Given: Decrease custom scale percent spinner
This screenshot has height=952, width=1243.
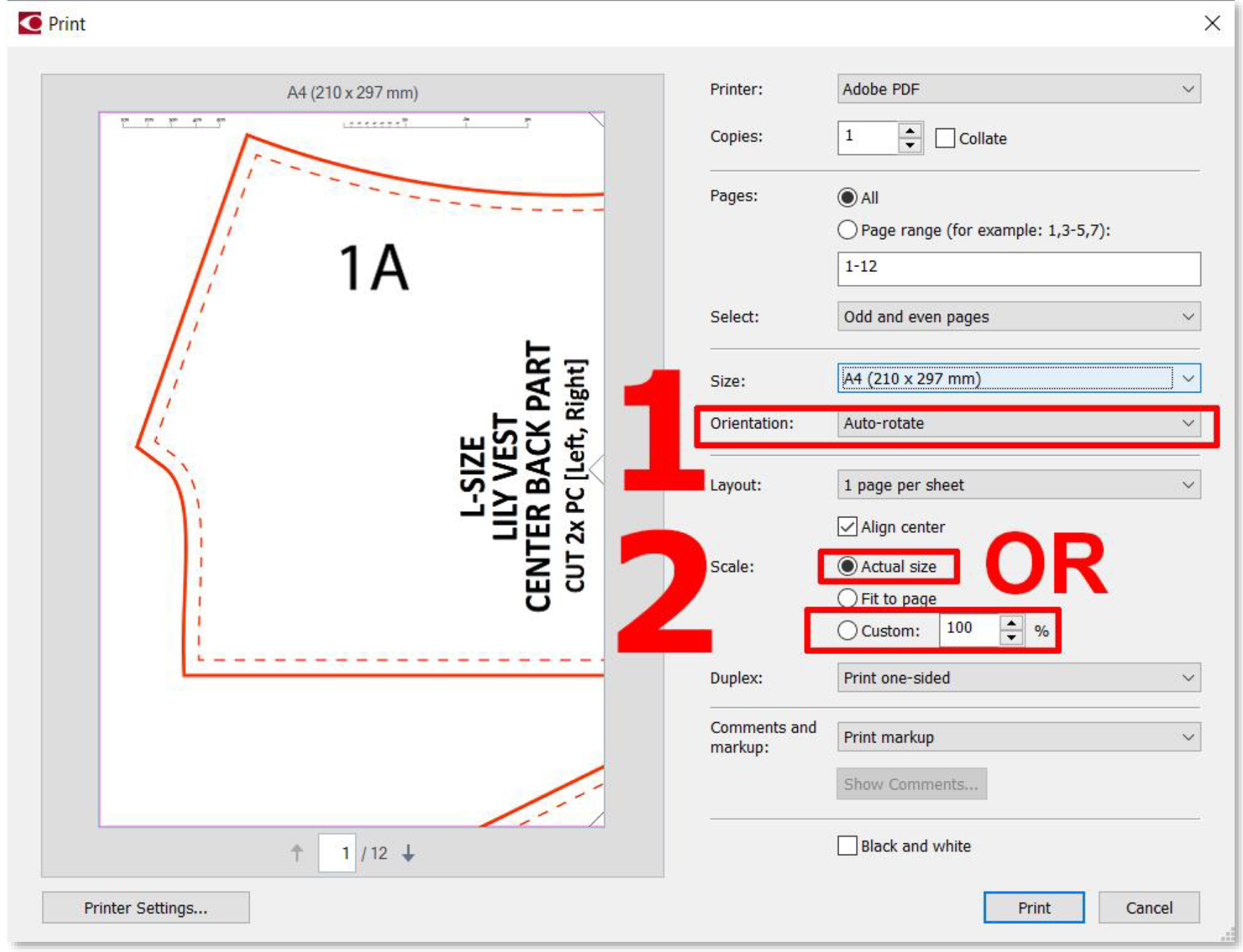Looking at the screenshot, I should pyautogui.click(x=1011, y=638).
